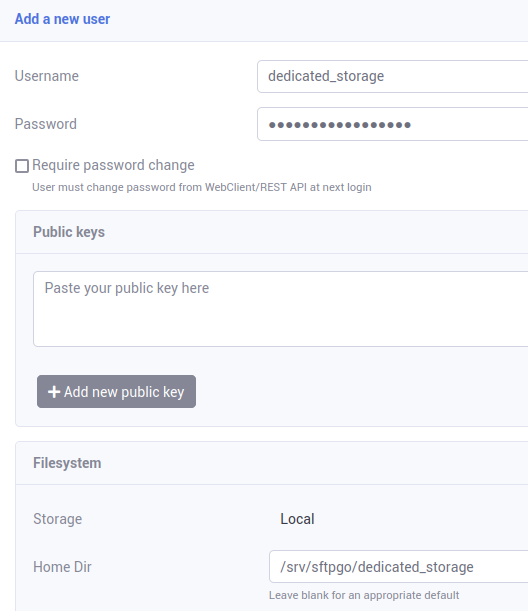528x611 pixels.
Task: Tick the Require password change checkbox
Action: point(22,166)
